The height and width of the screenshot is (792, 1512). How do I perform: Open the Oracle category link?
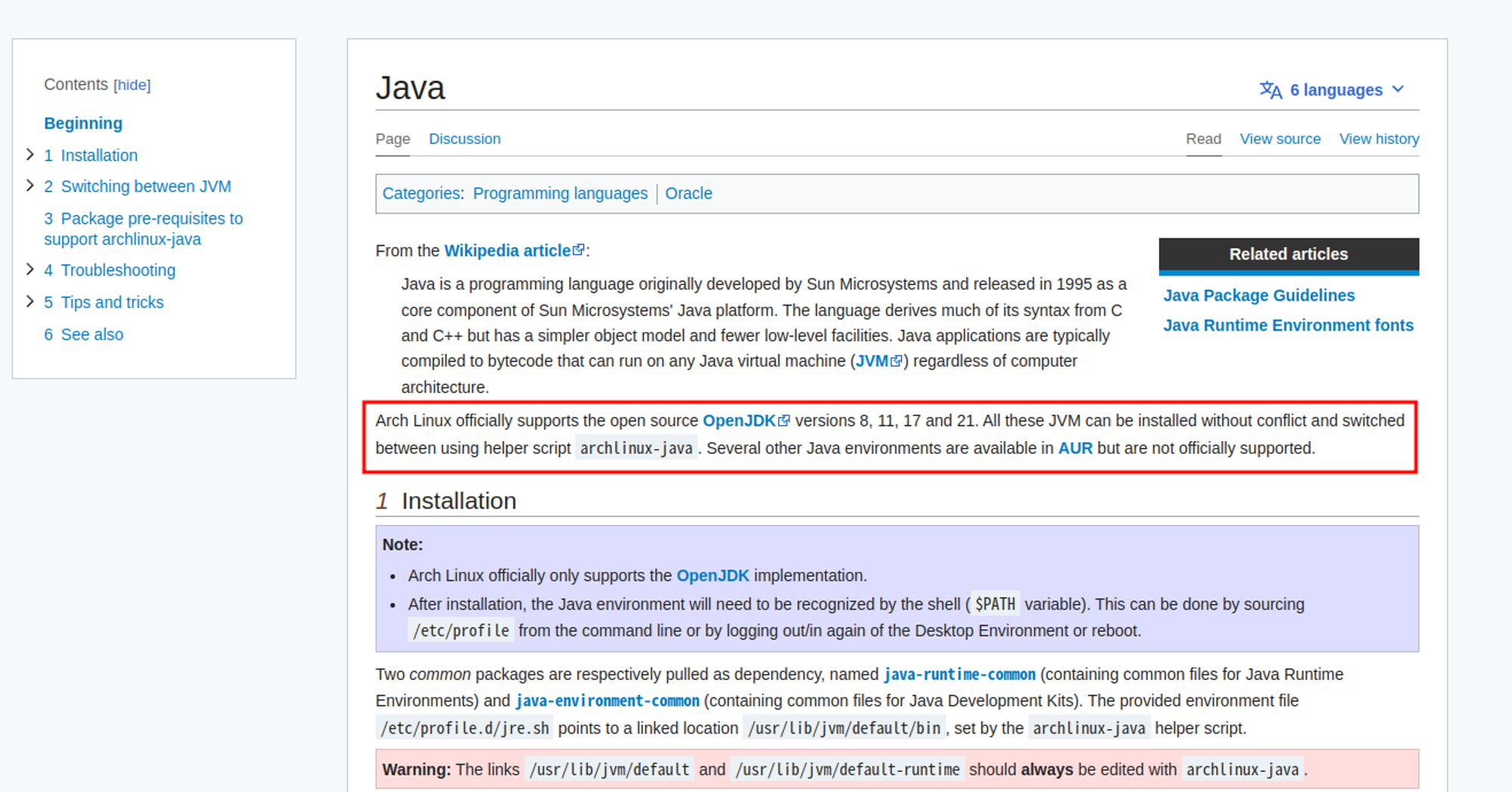tap(688, 194)
